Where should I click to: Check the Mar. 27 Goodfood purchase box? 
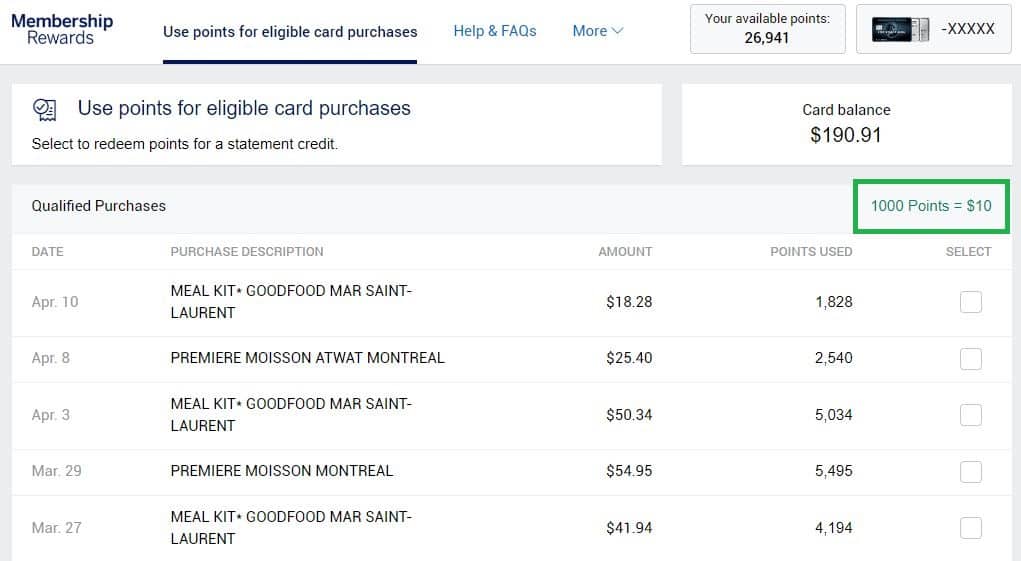point(970,528)
